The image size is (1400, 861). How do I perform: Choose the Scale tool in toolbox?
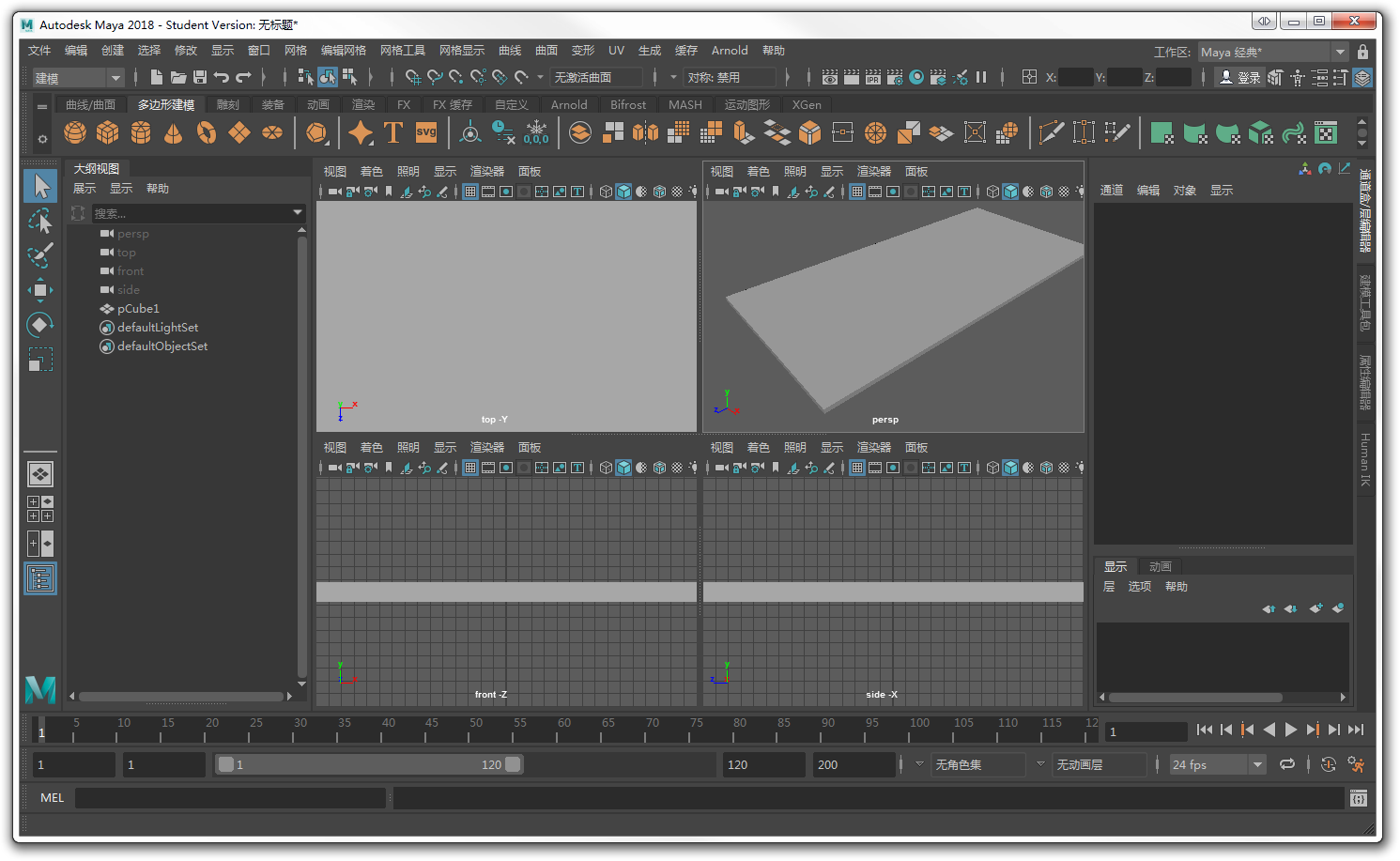click(40, 360)
